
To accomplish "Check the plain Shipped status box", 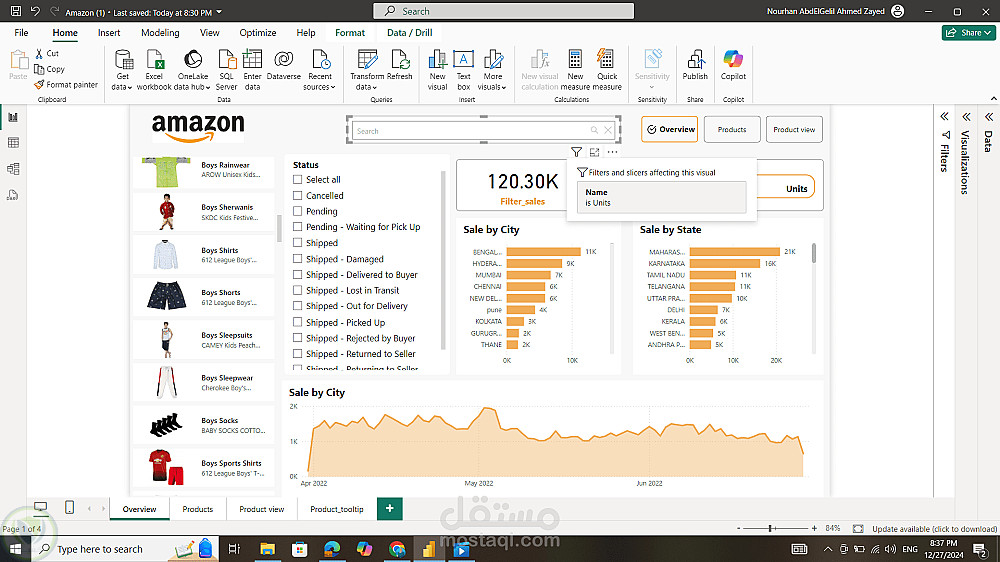I will [297, 242].
